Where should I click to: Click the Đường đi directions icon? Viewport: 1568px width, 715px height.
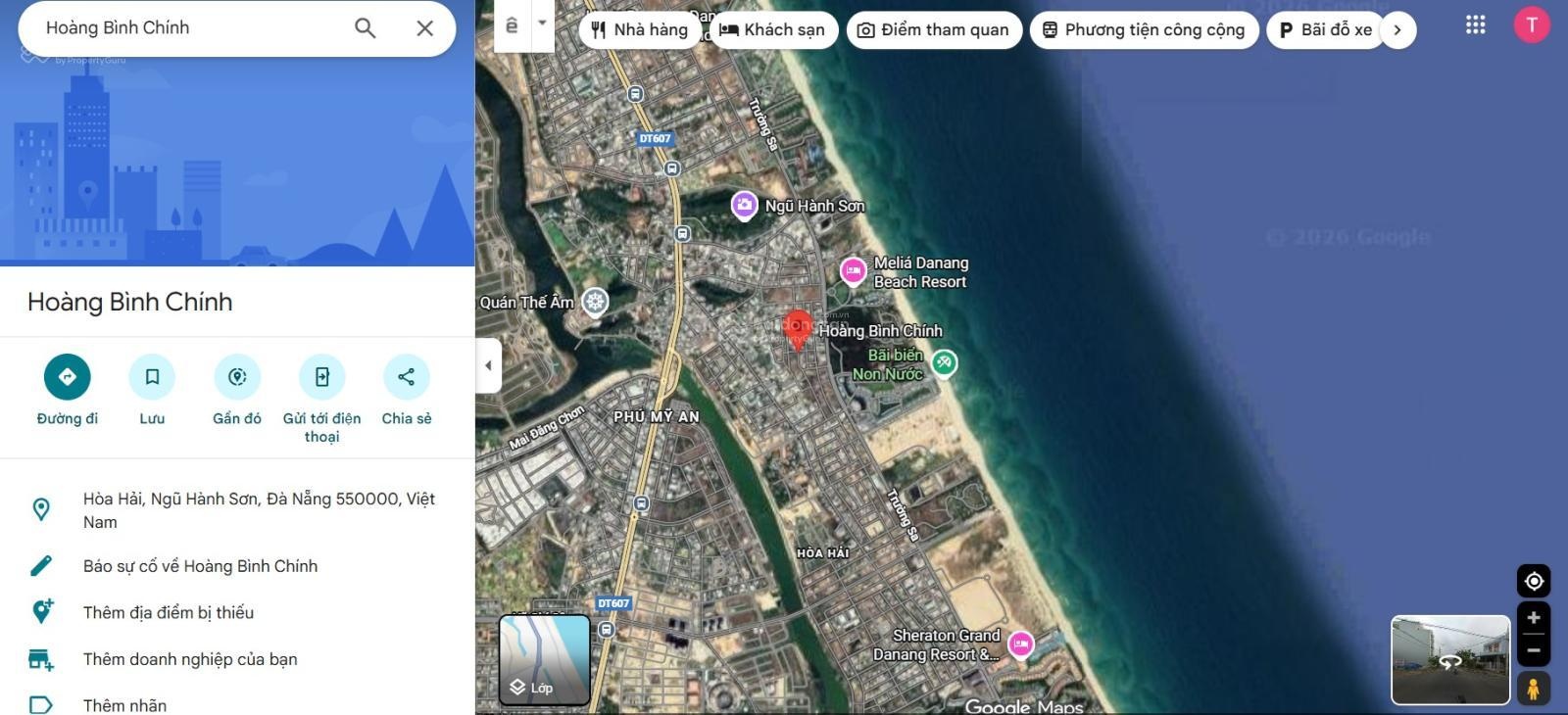click(68, 377)
